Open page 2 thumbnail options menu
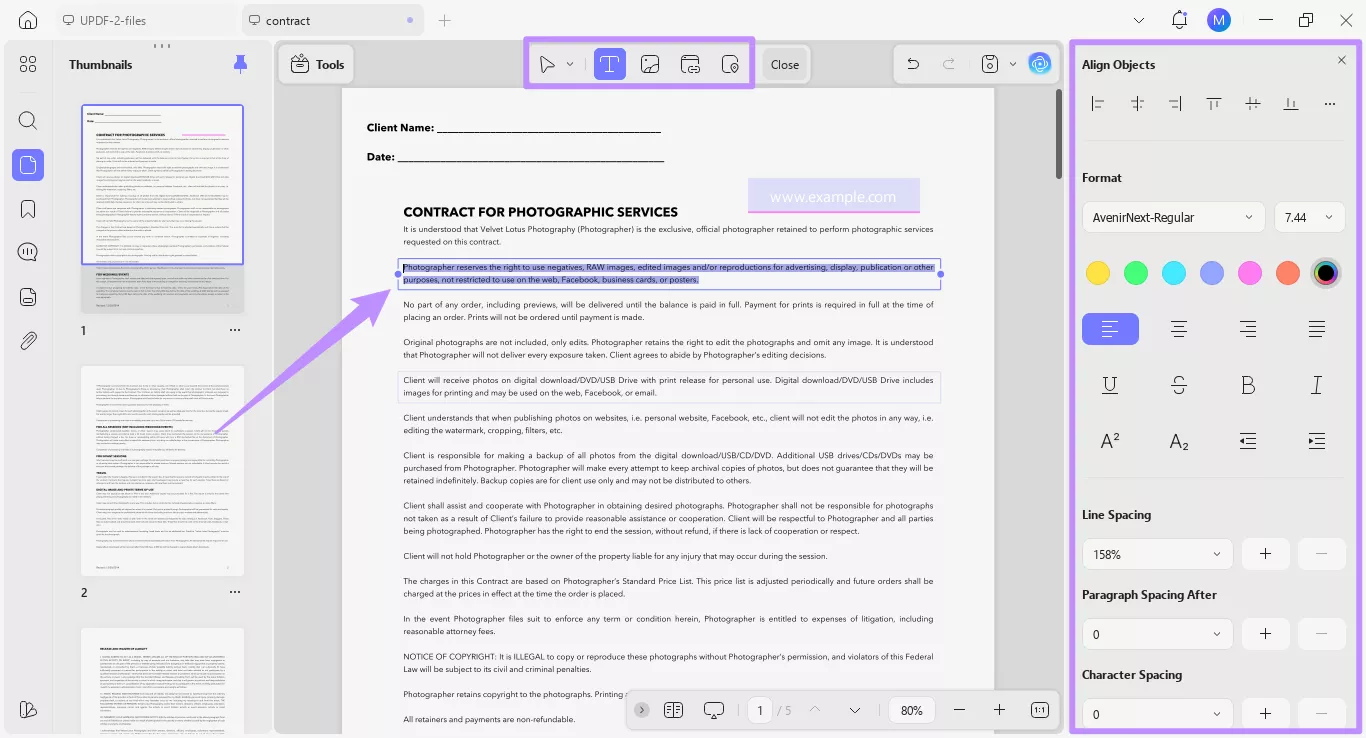This screenshot has width=1366, height=738. tap(234, 592)
